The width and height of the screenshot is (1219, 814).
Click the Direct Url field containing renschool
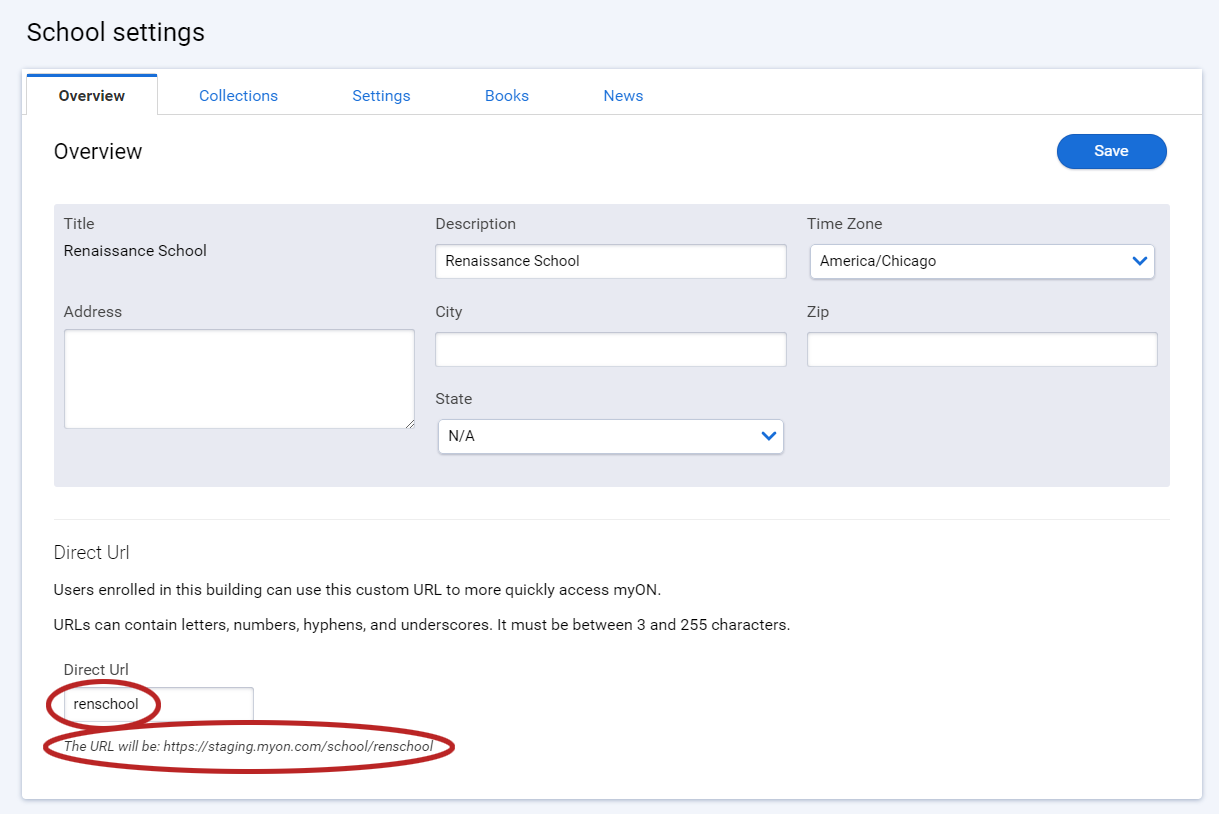pos(158,704)
